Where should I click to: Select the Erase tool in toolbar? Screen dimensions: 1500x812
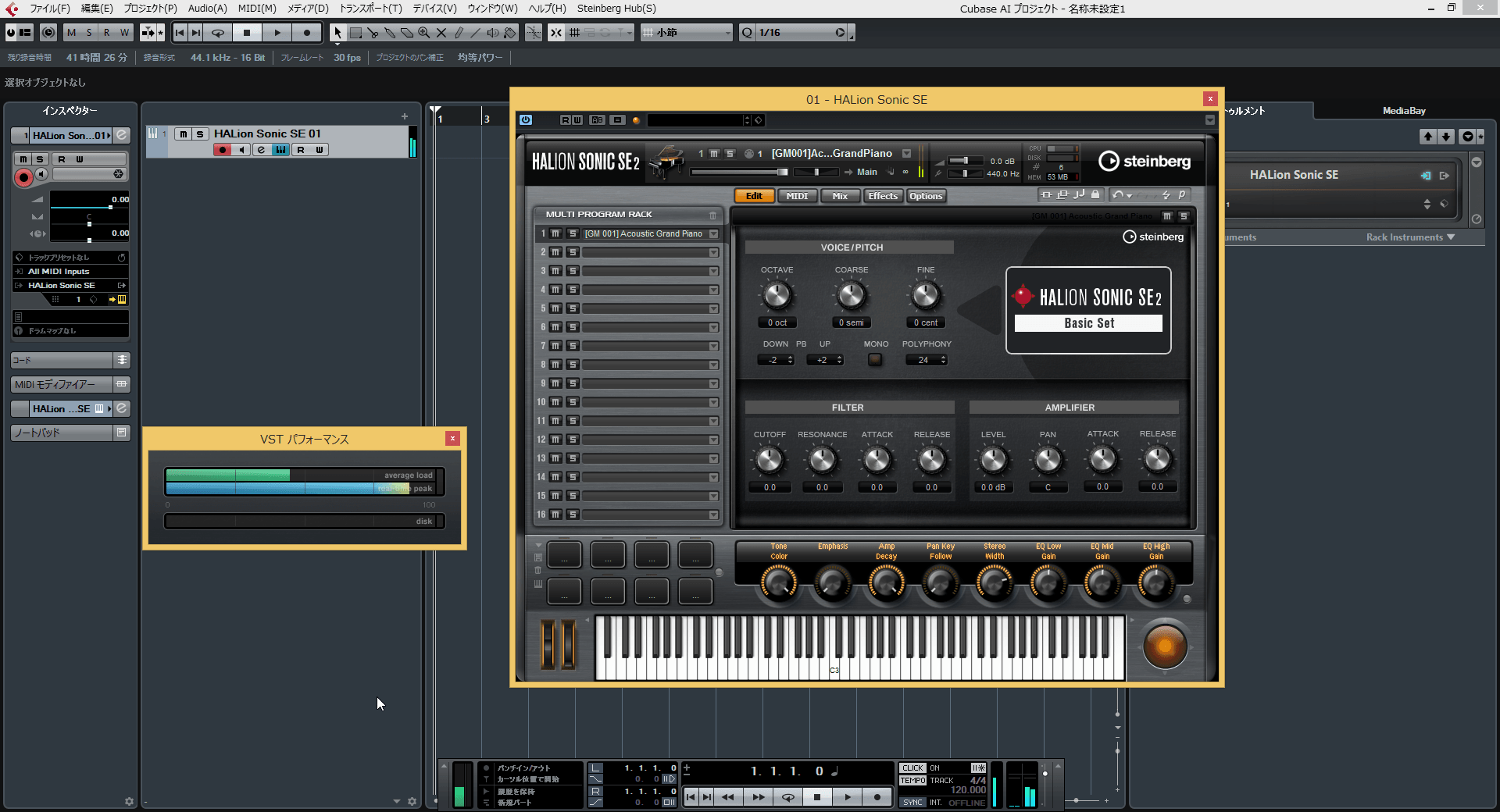[407, 33]
